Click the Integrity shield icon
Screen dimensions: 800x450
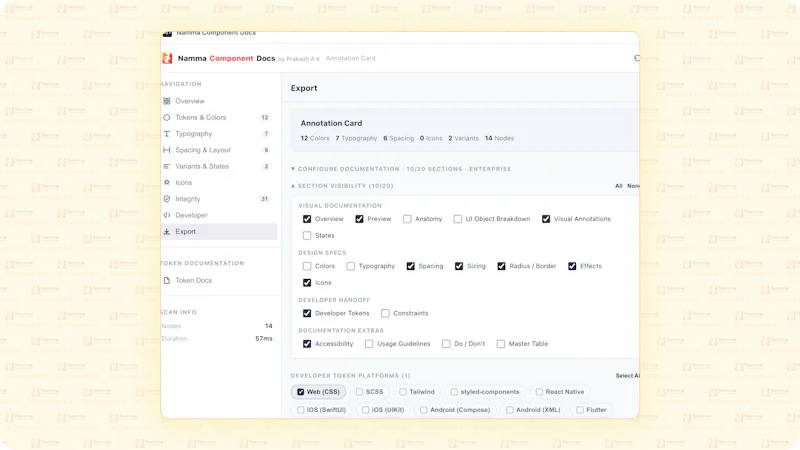pos(167,198)
